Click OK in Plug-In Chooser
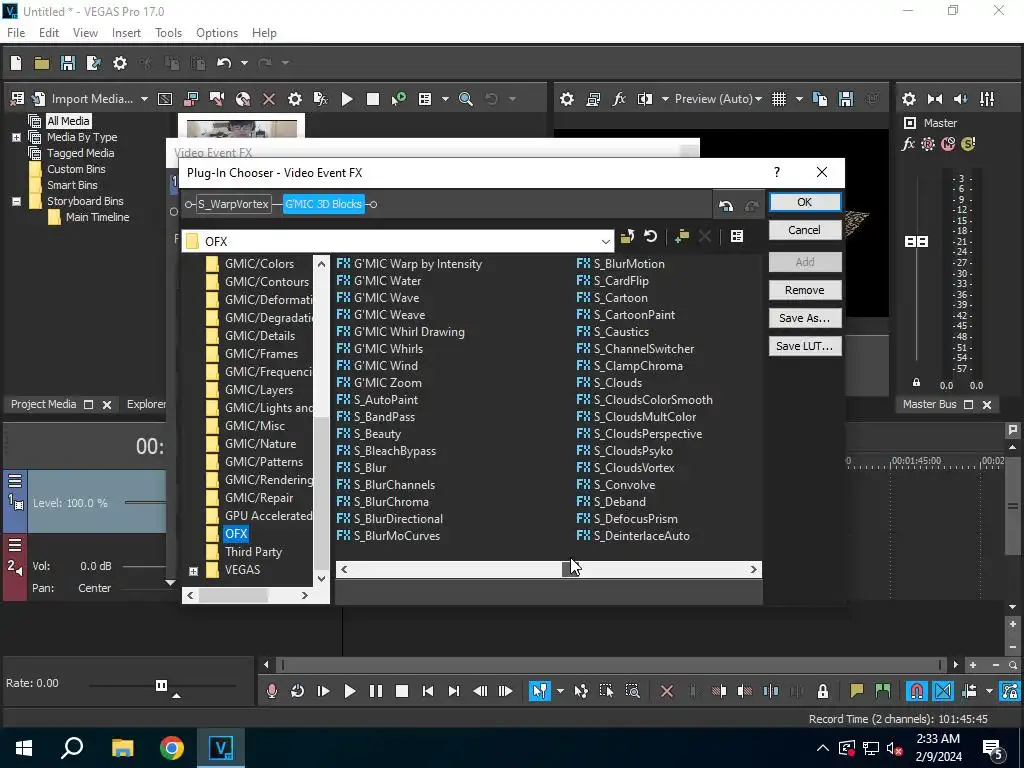 pos(805,202)
